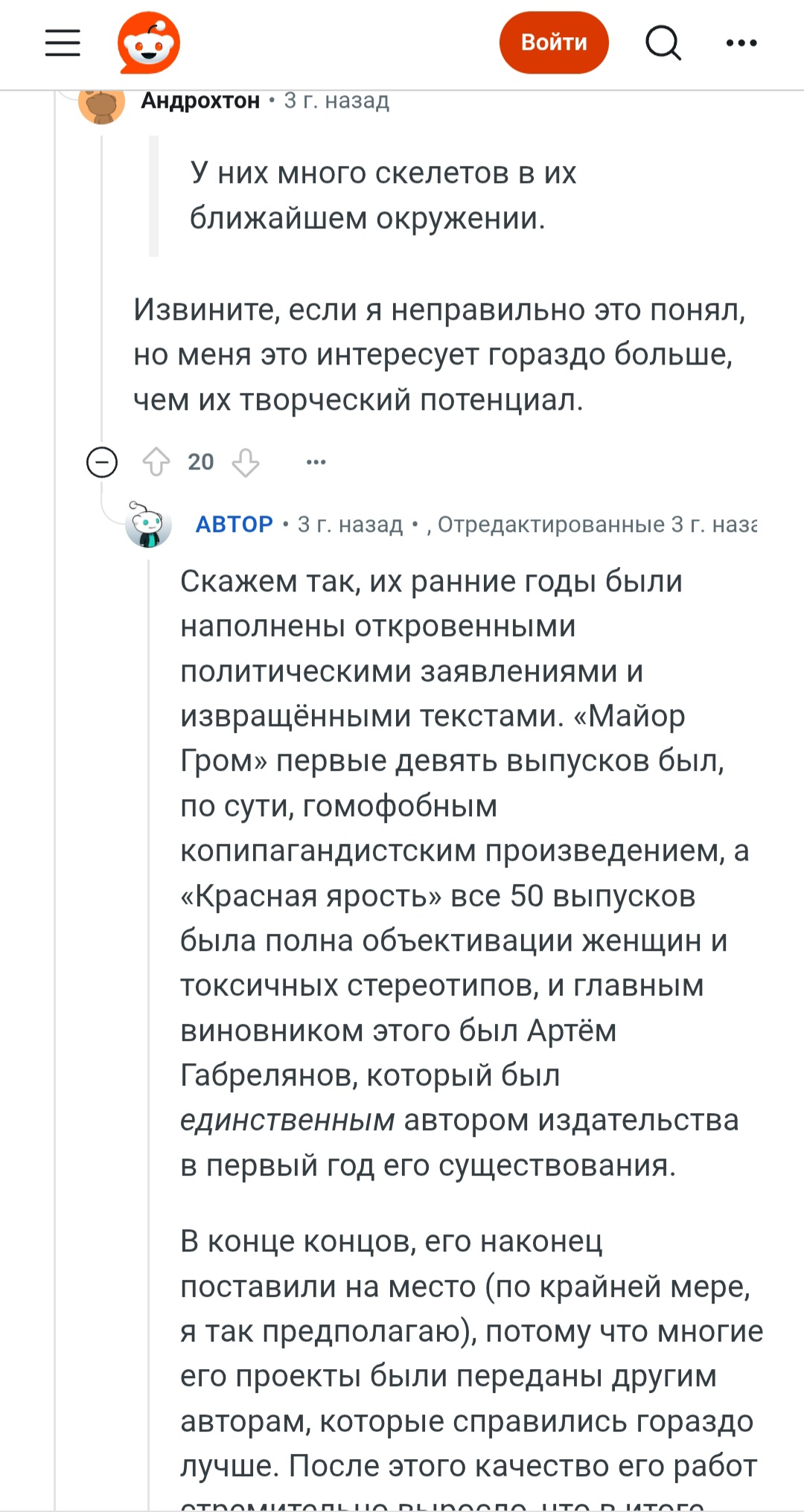Collapse the Андрохтон comment thread

[102, 462]
